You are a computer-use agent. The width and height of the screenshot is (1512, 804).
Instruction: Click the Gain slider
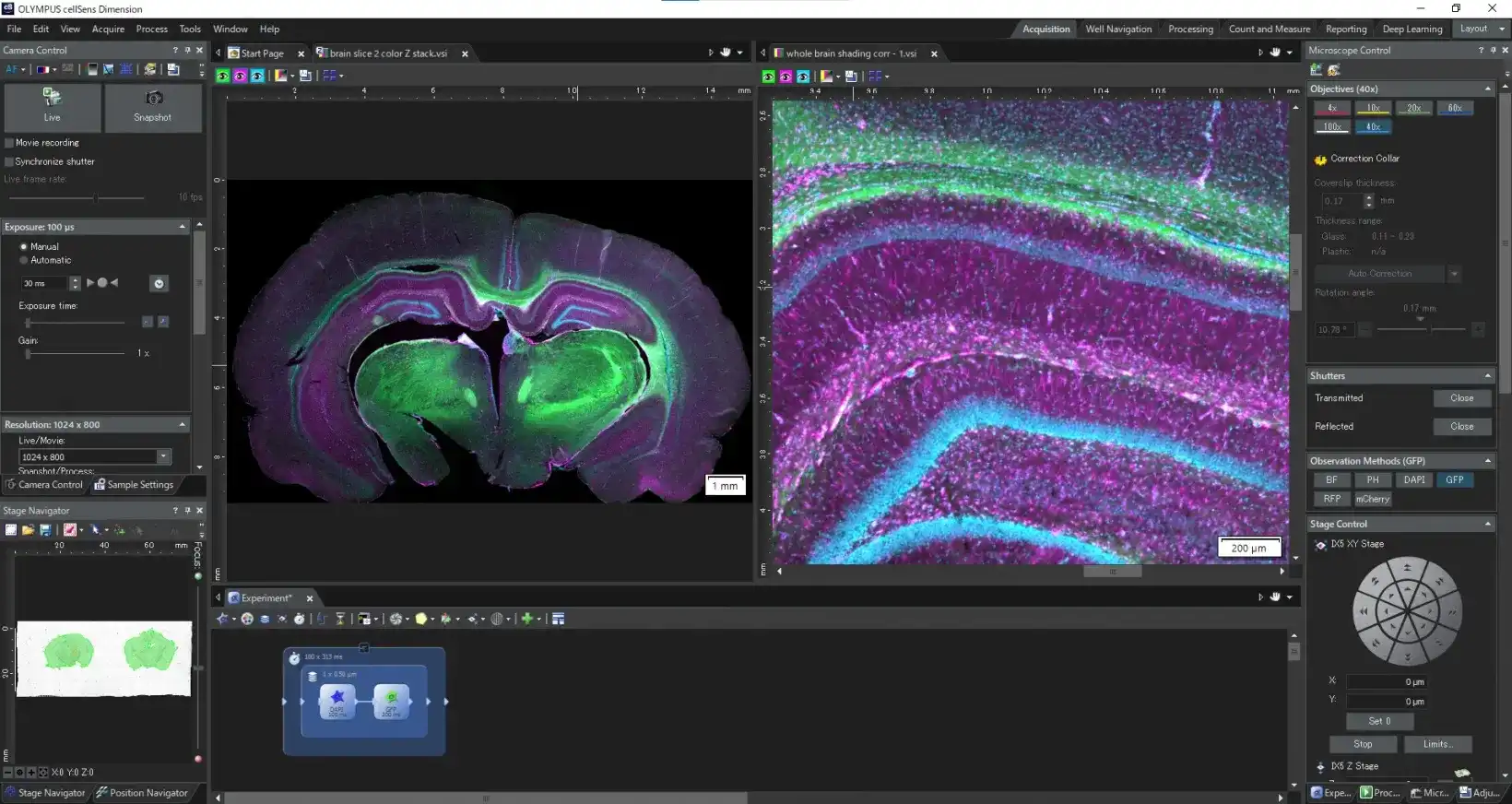(76, 353)
